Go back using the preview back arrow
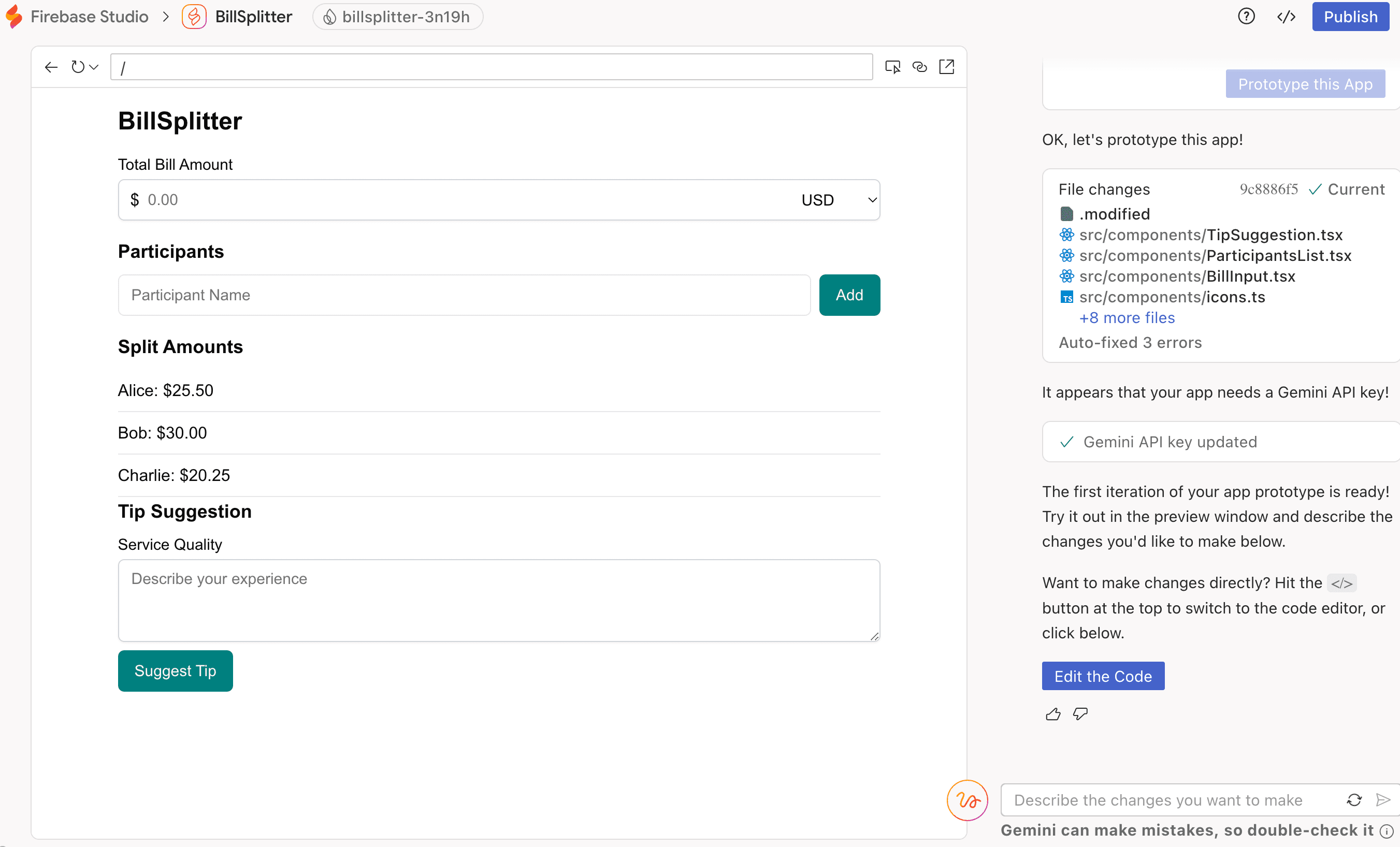The width and height of the screenshot is (1400, 847). (x=51, y=66)
